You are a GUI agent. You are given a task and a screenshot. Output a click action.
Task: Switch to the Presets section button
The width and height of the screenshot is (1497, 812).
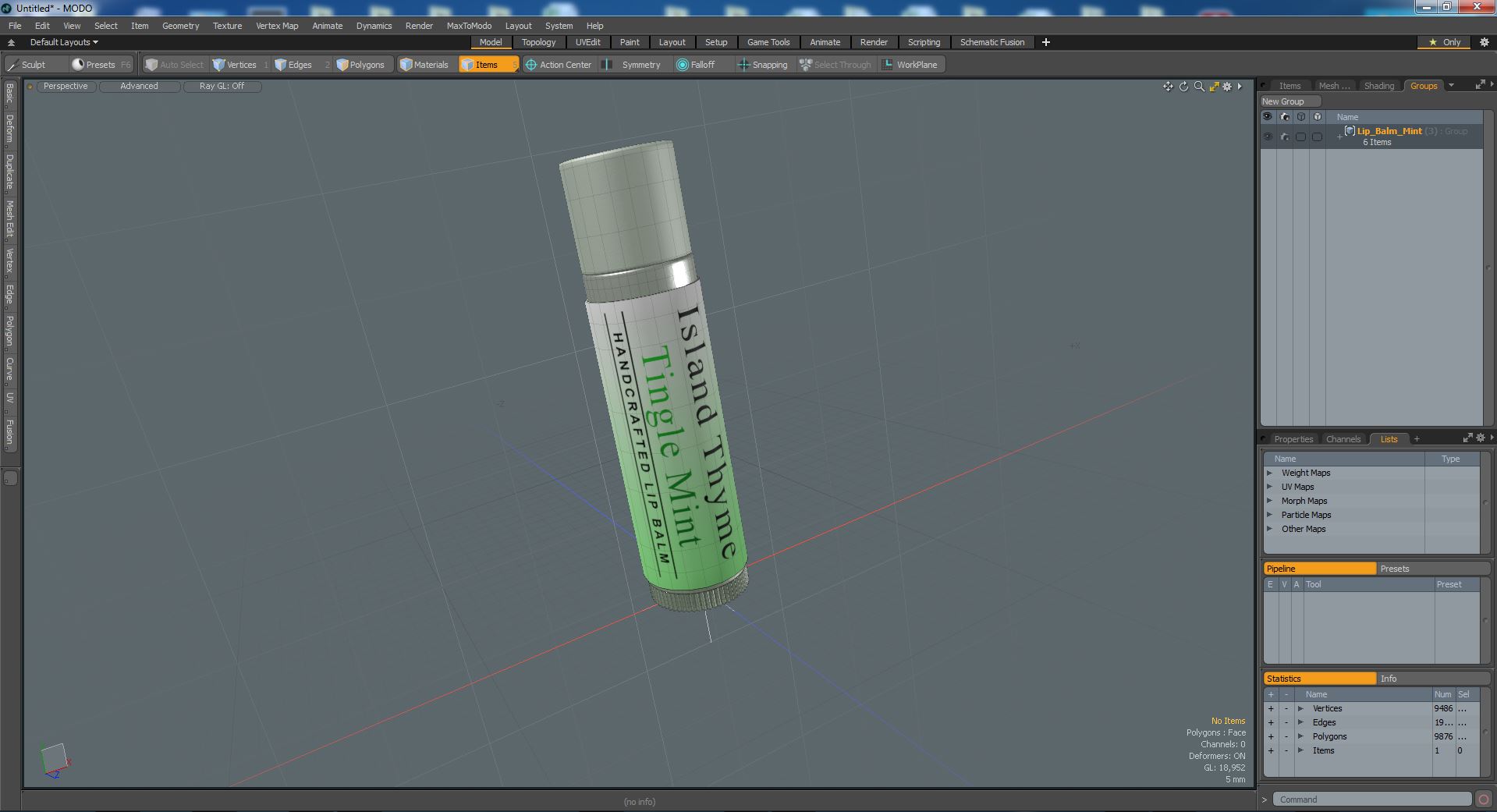(1432, 569)
